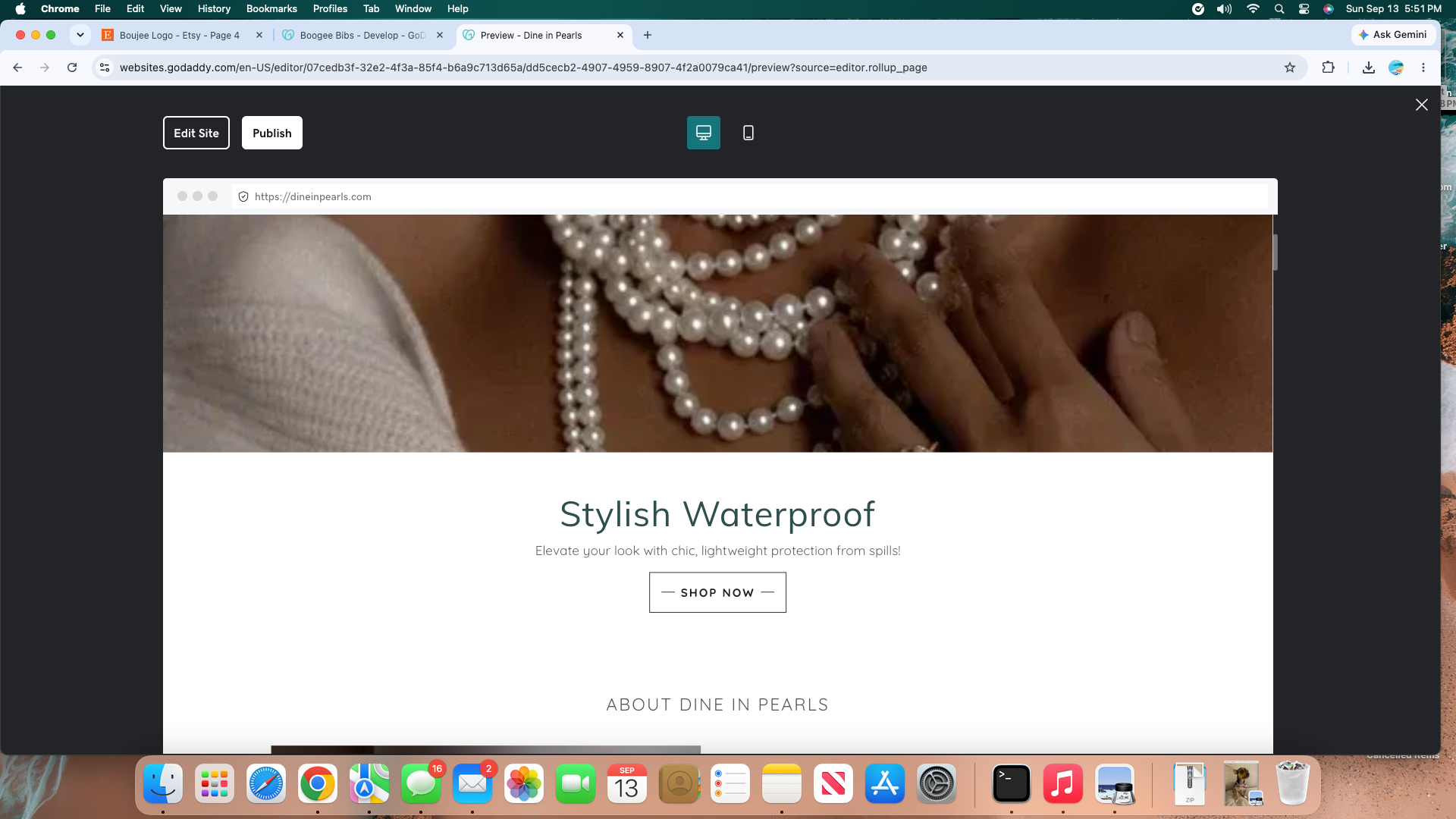Open Spotlight search
The width and height of the screenshot is (1456, 819).
(1279, 9)
